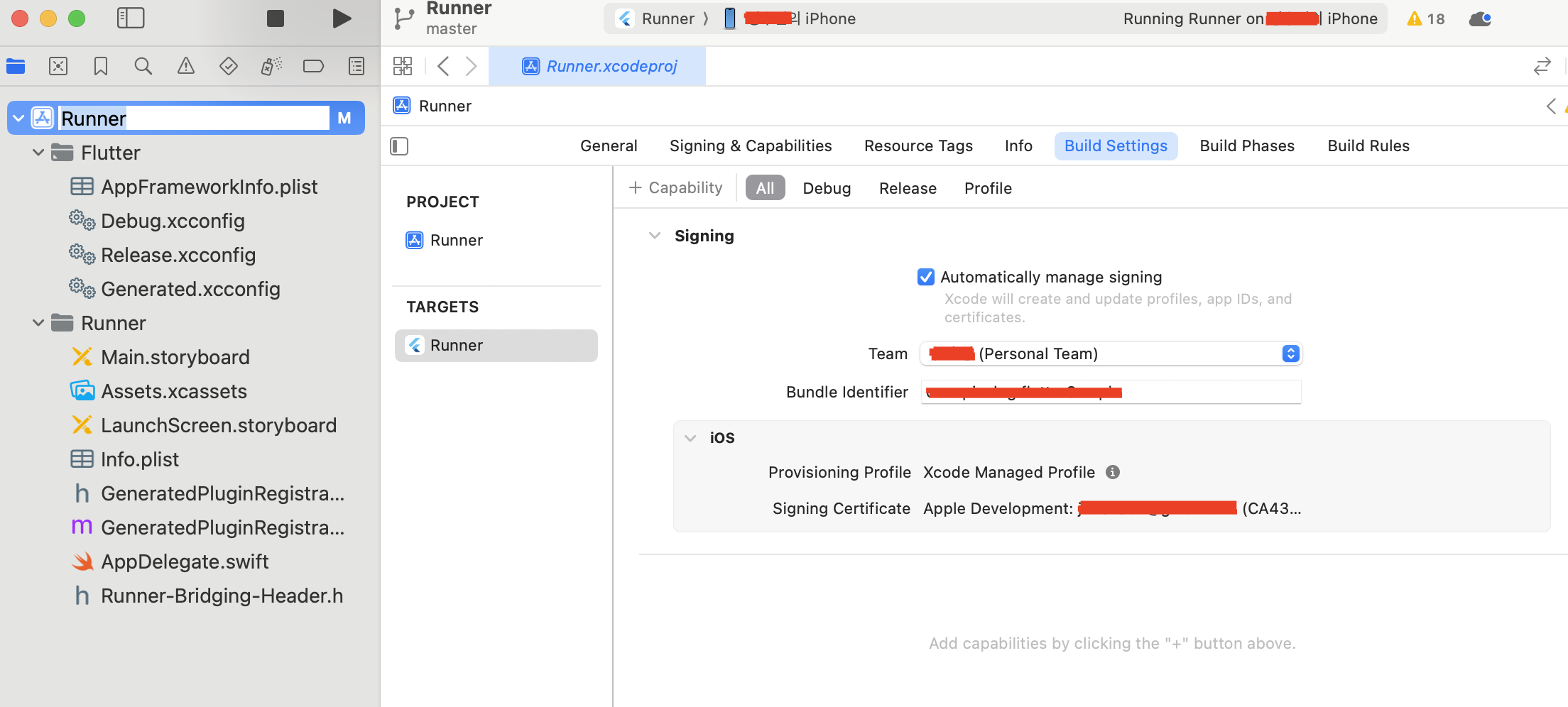Open the Find navigator magnifier icon
The width and height of the screenshot is (1568, 707).
143,67
